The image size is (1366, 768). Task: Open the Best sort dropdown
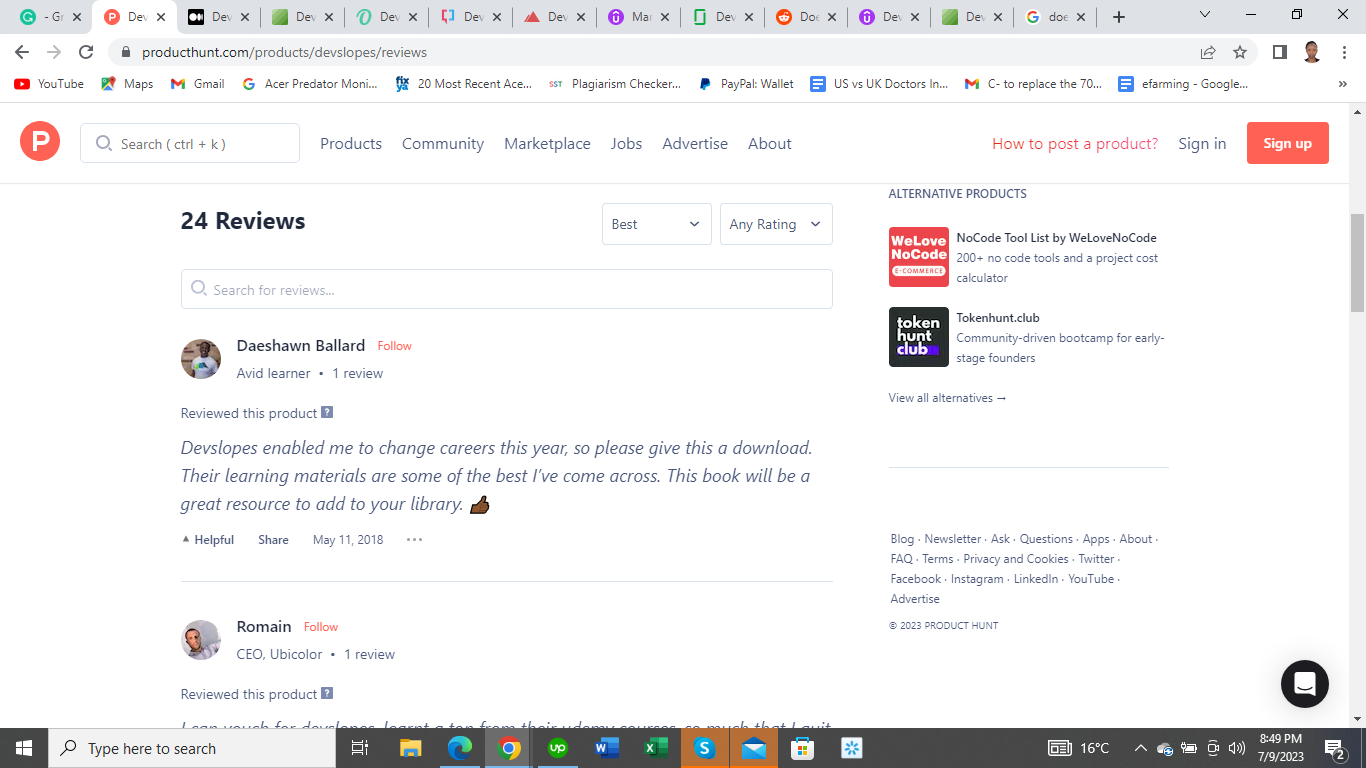coord(656,224)
